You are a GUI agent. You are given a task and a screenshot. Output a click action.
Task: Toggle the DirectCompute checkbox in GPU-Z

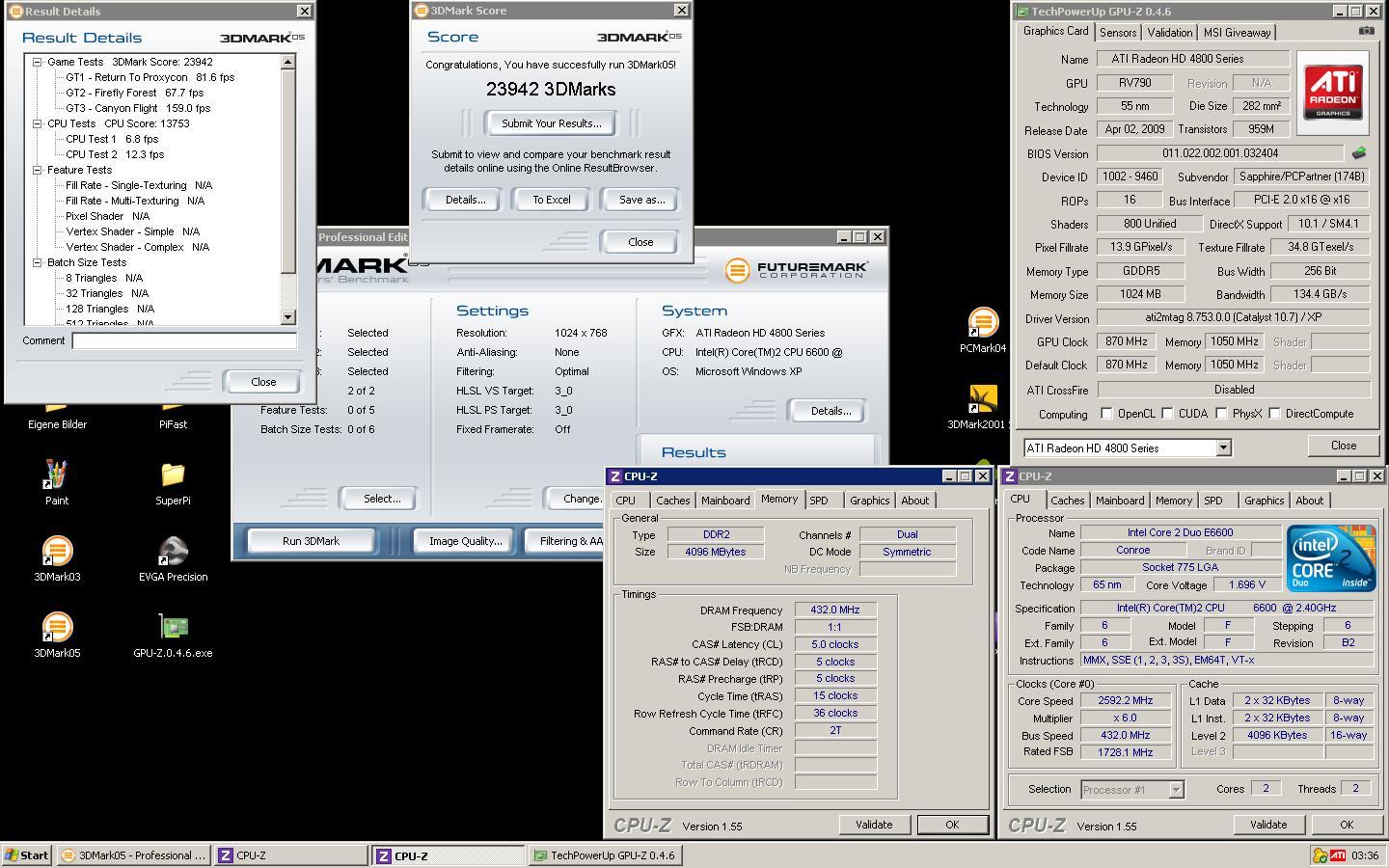(1274, 414)
